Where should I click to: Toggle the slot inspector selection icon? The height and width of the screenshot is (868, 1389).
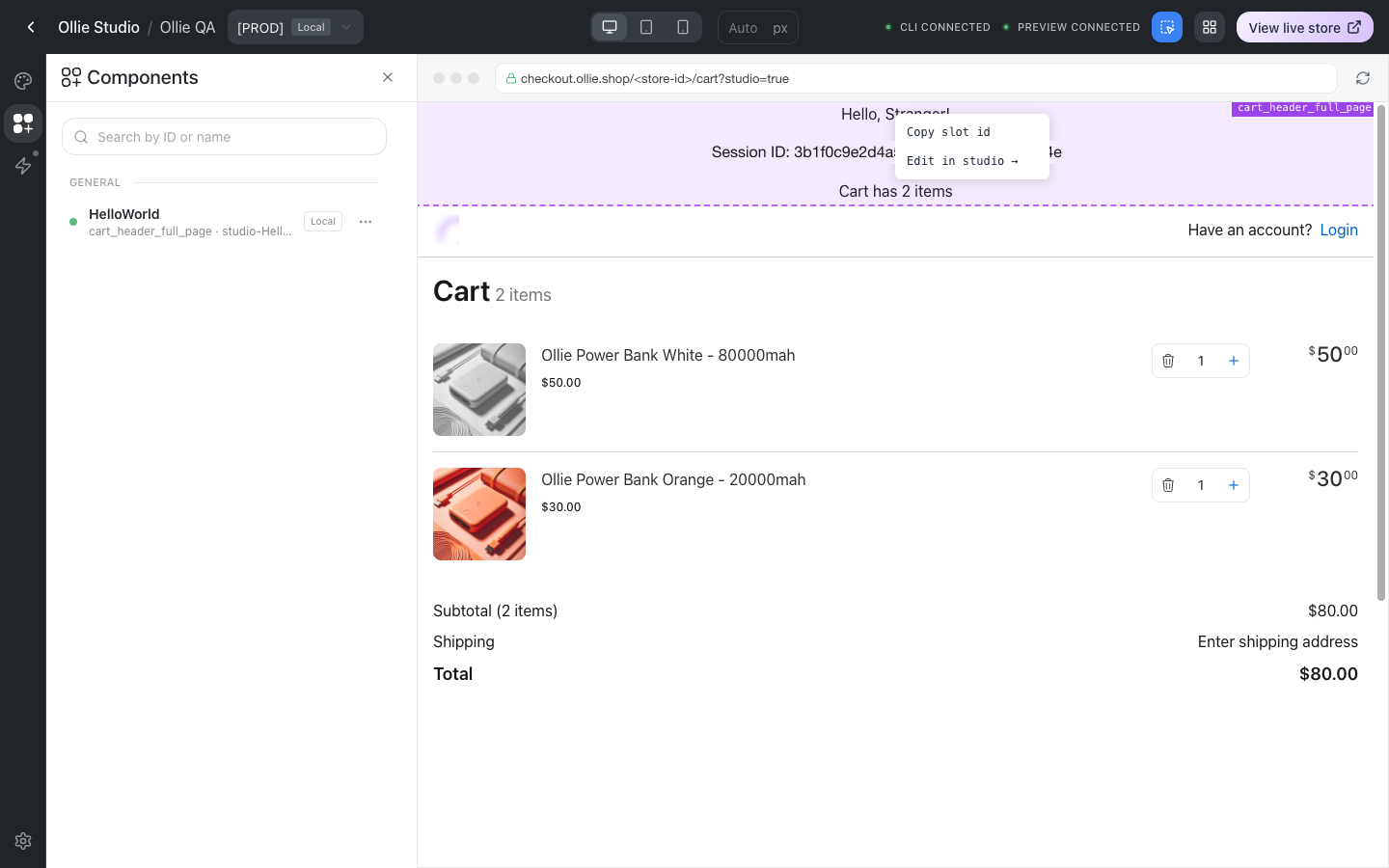pyautogui.click(x=1167, y=27)
